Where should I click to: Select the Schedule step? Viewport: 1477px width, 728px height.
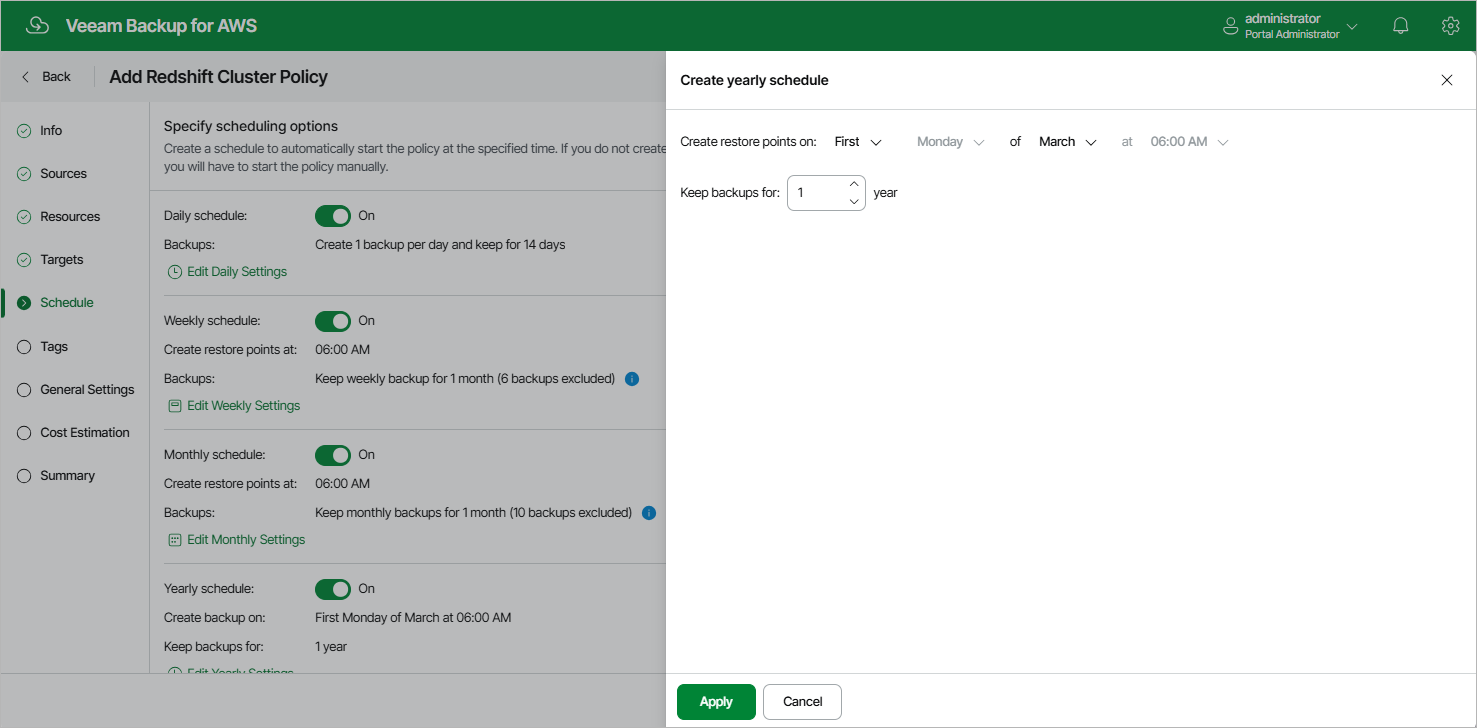[x=67, y=303]
